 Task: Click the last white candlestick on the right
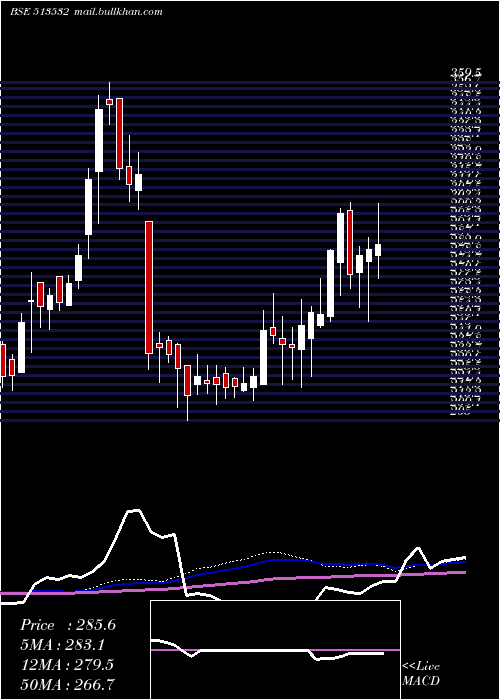pos(378,250)
